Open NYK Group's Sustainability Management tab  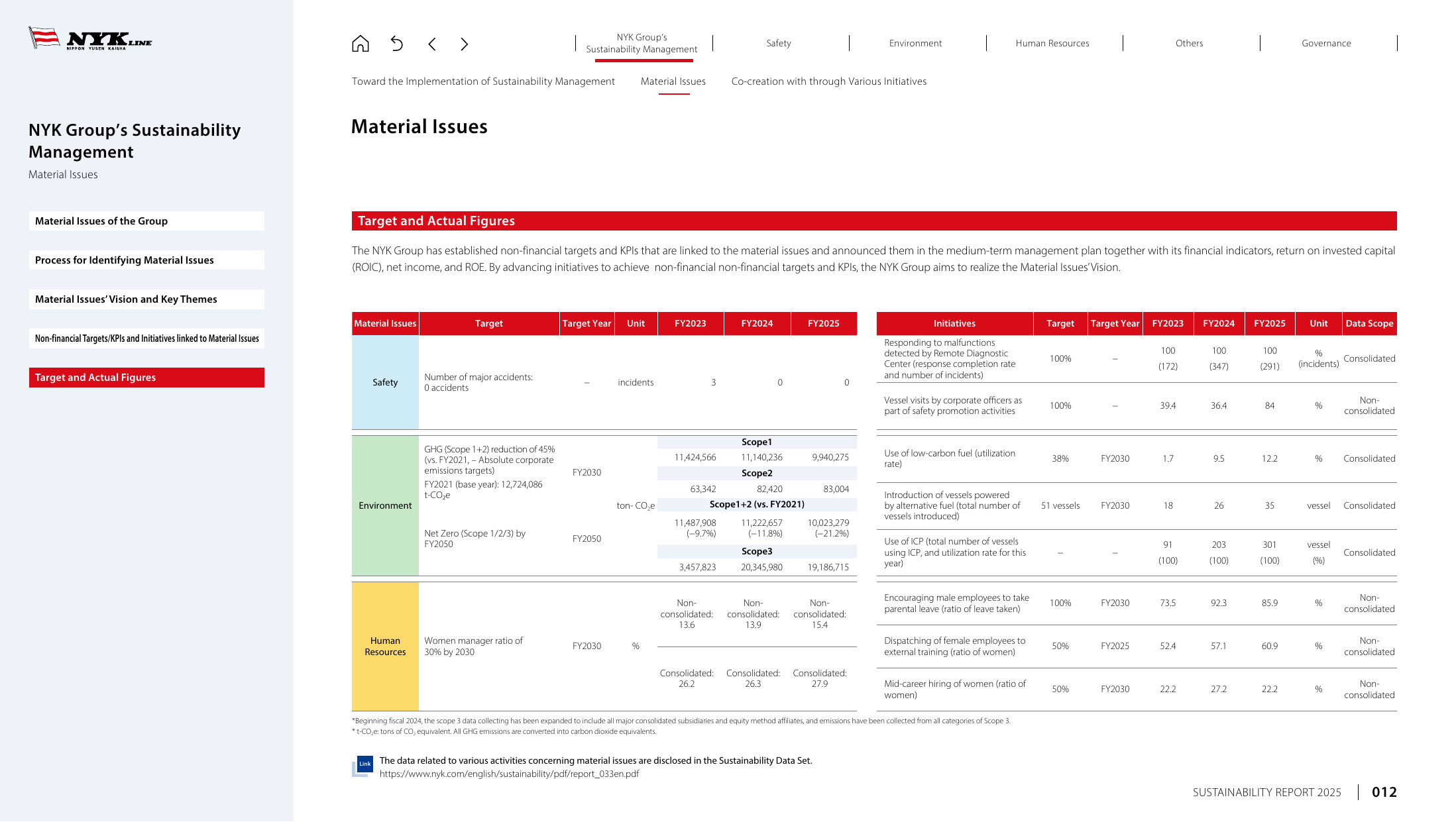click(642, 43)
